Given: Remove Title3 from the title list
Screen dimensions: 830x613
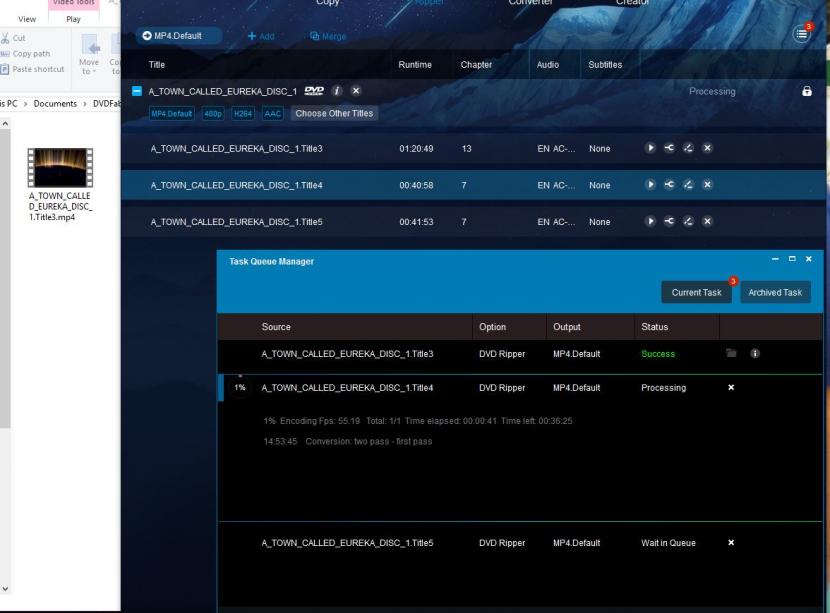Looking at the screenshot, I should click(707, 148).
